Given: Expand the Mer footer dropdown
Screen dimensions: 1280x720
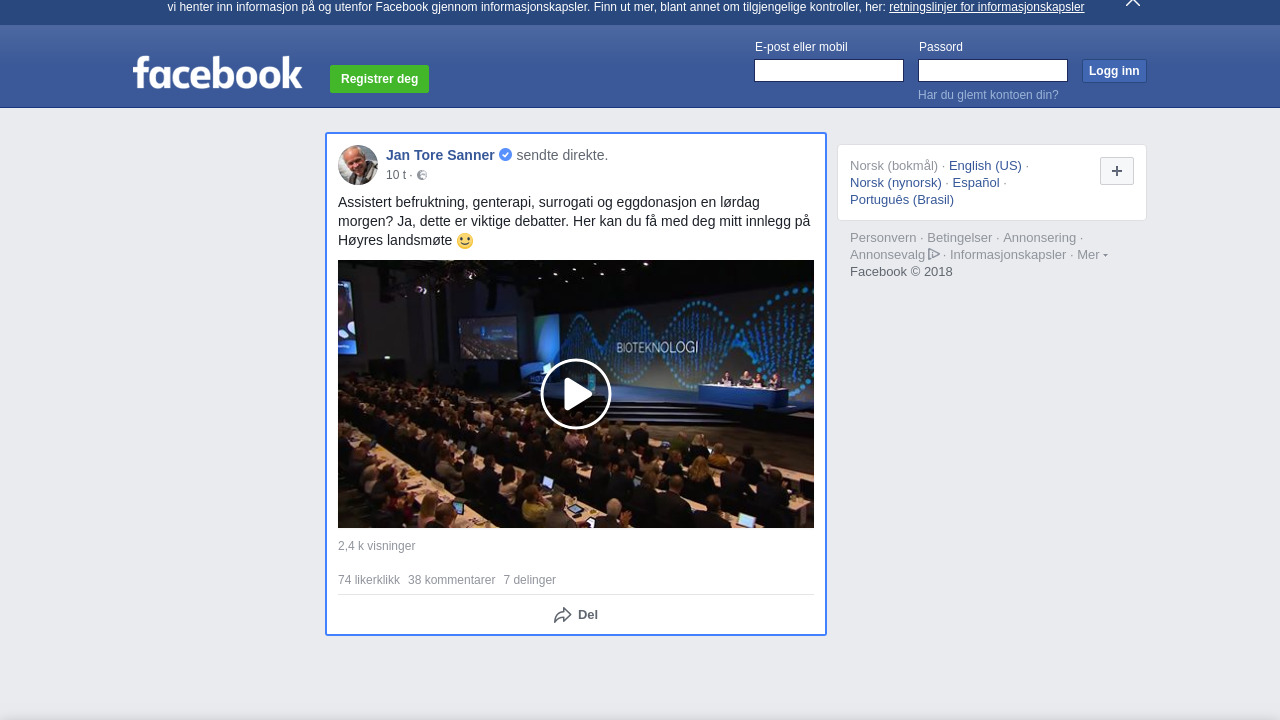Looking at the screenshot, I should [1092, 255].
